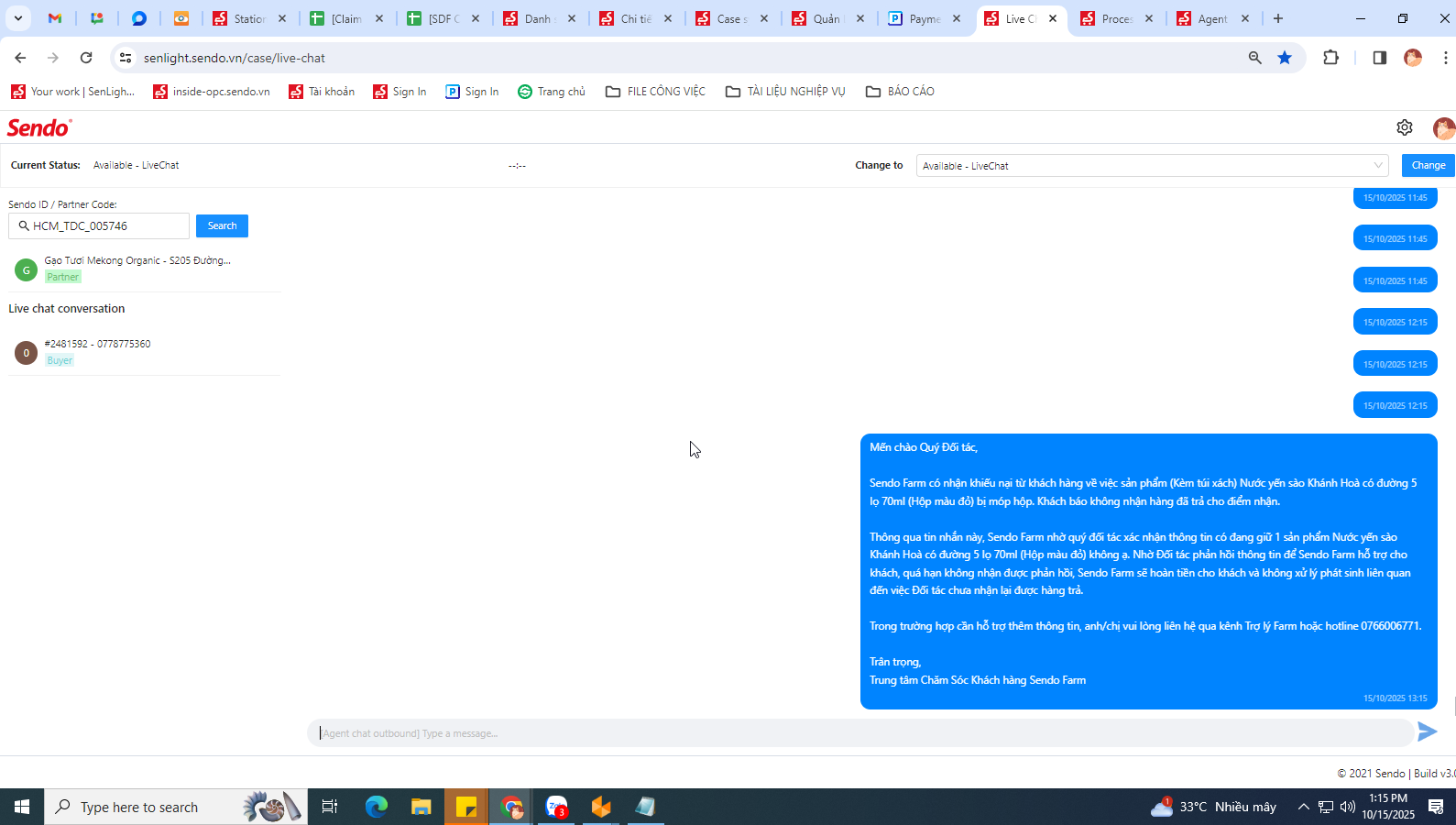
Task: Open inside-opc.sendo.vn bookmark
Action: pyautogui.click(x=212, y=92)
